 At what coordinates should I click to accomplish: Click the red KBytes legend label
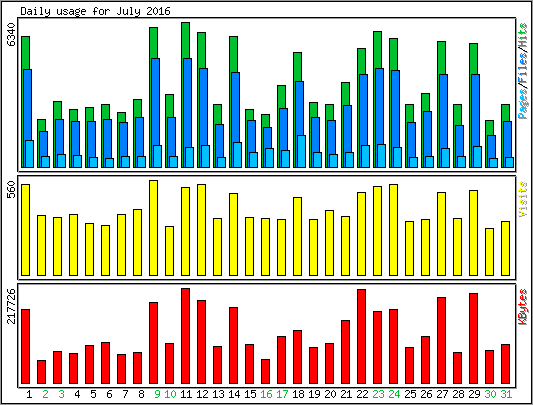click(523, 307)
